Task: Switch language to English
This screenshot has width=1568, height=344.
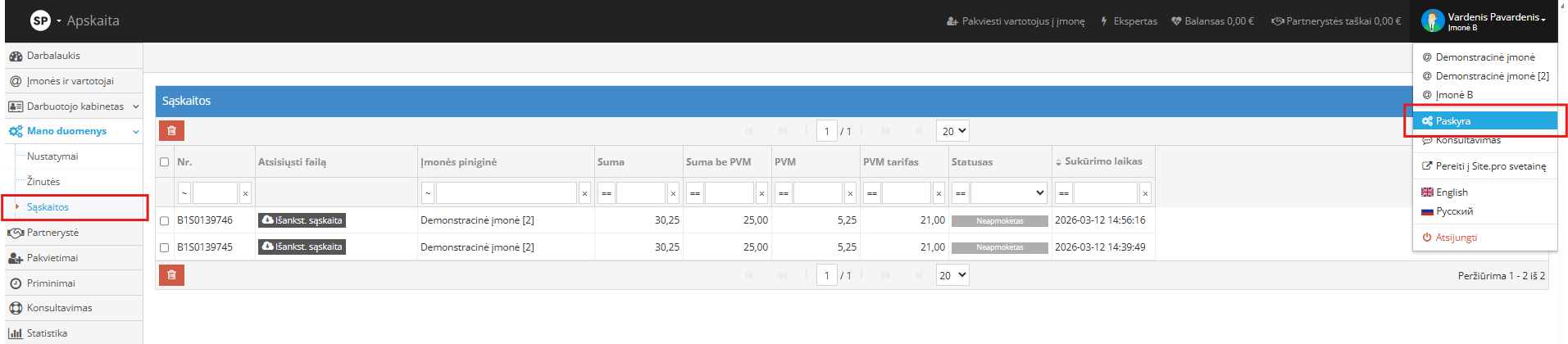Action: coord(1451,192)
